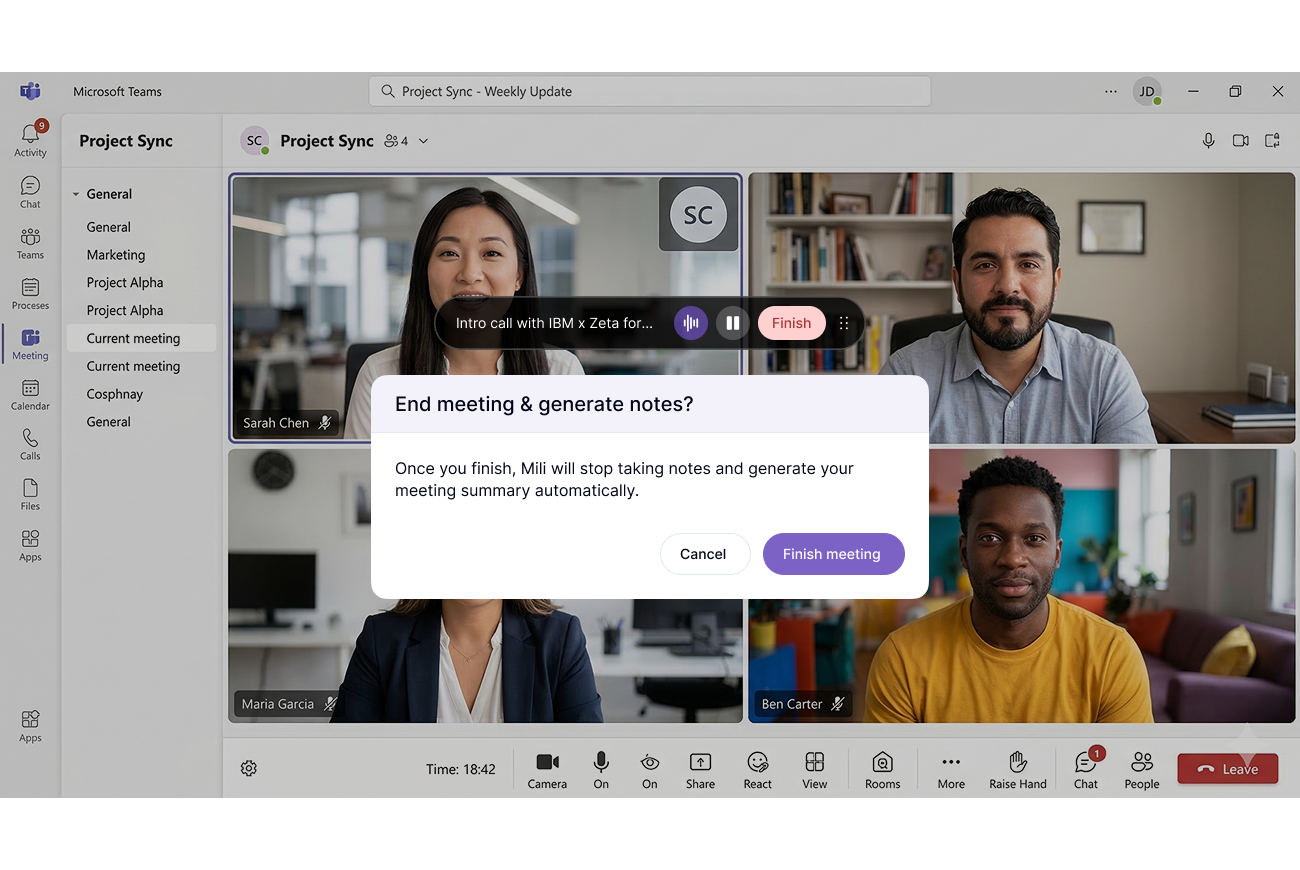Open Calls in the left rail
The height and width of the screenshot is (870, 1300).
click(30, 445)
